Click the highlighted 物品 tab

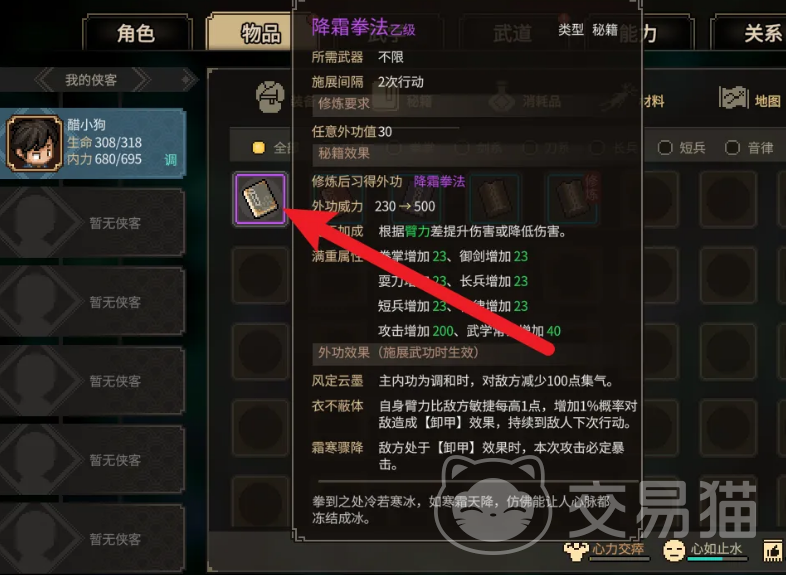point(249,33)
